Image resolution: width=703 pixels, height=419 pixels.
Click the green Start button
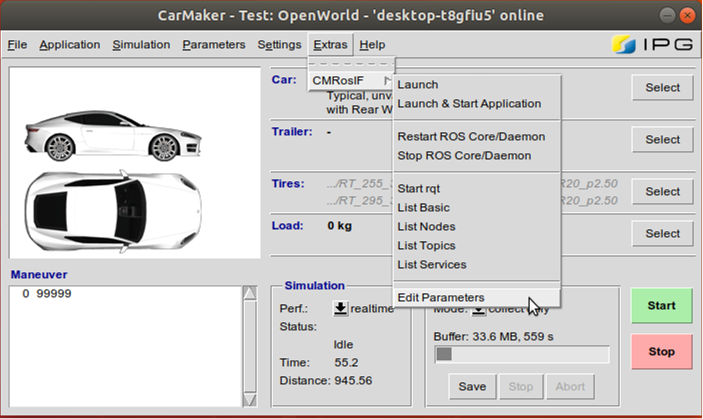661,306
